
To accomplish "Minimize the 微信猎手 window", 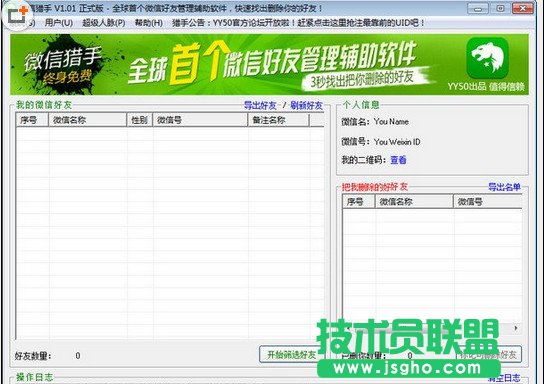I will pos(478,8).
